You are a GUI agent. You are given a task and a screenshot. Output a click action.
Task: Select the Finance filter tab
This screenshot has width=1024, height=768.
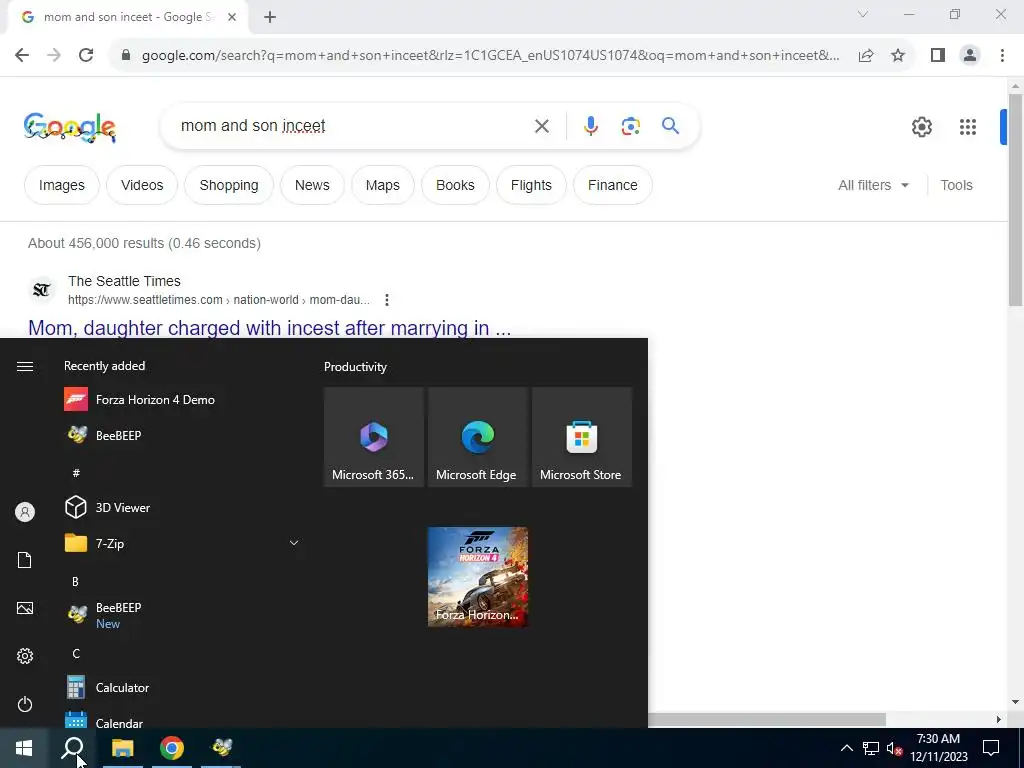(x=613, y=185)
